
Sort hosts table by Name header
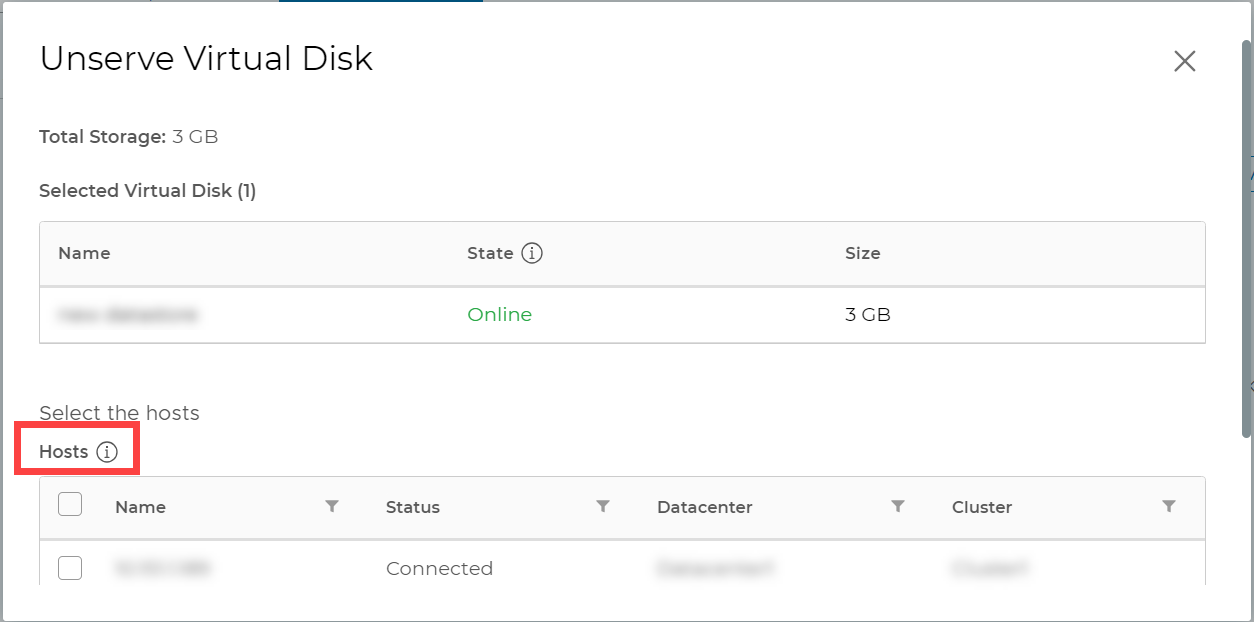[140, 507]
